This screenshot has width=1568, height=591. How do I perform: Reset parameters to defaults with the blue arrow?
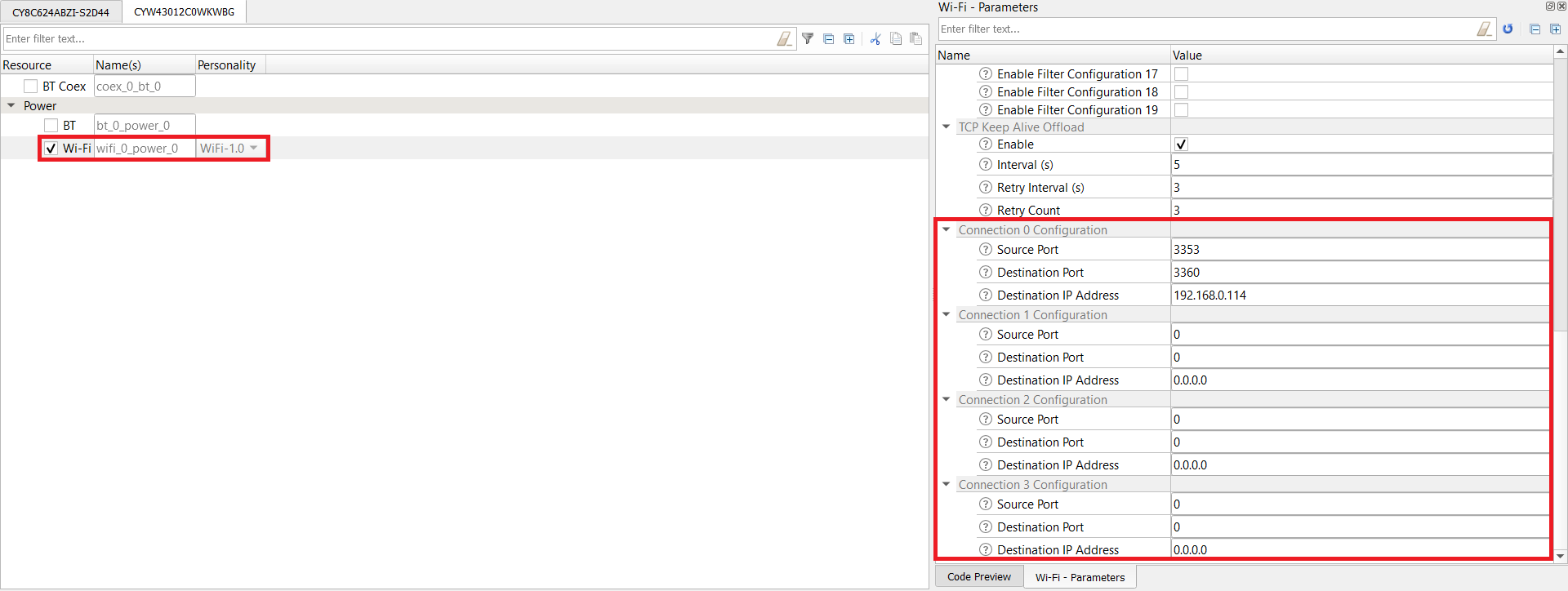(x=1508, y=29)
